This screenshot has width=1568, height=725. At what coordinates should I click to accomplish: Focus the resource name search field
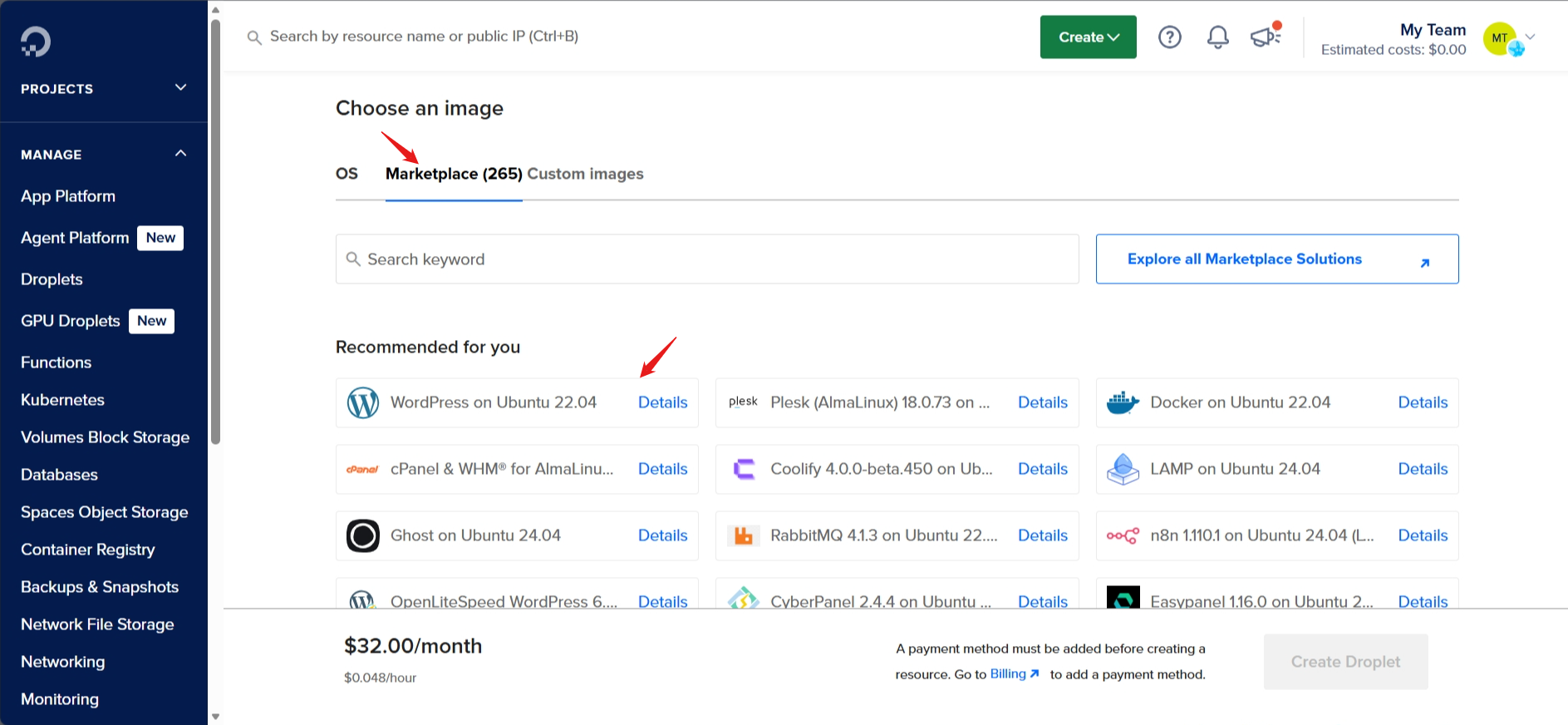tap(424, 37)
